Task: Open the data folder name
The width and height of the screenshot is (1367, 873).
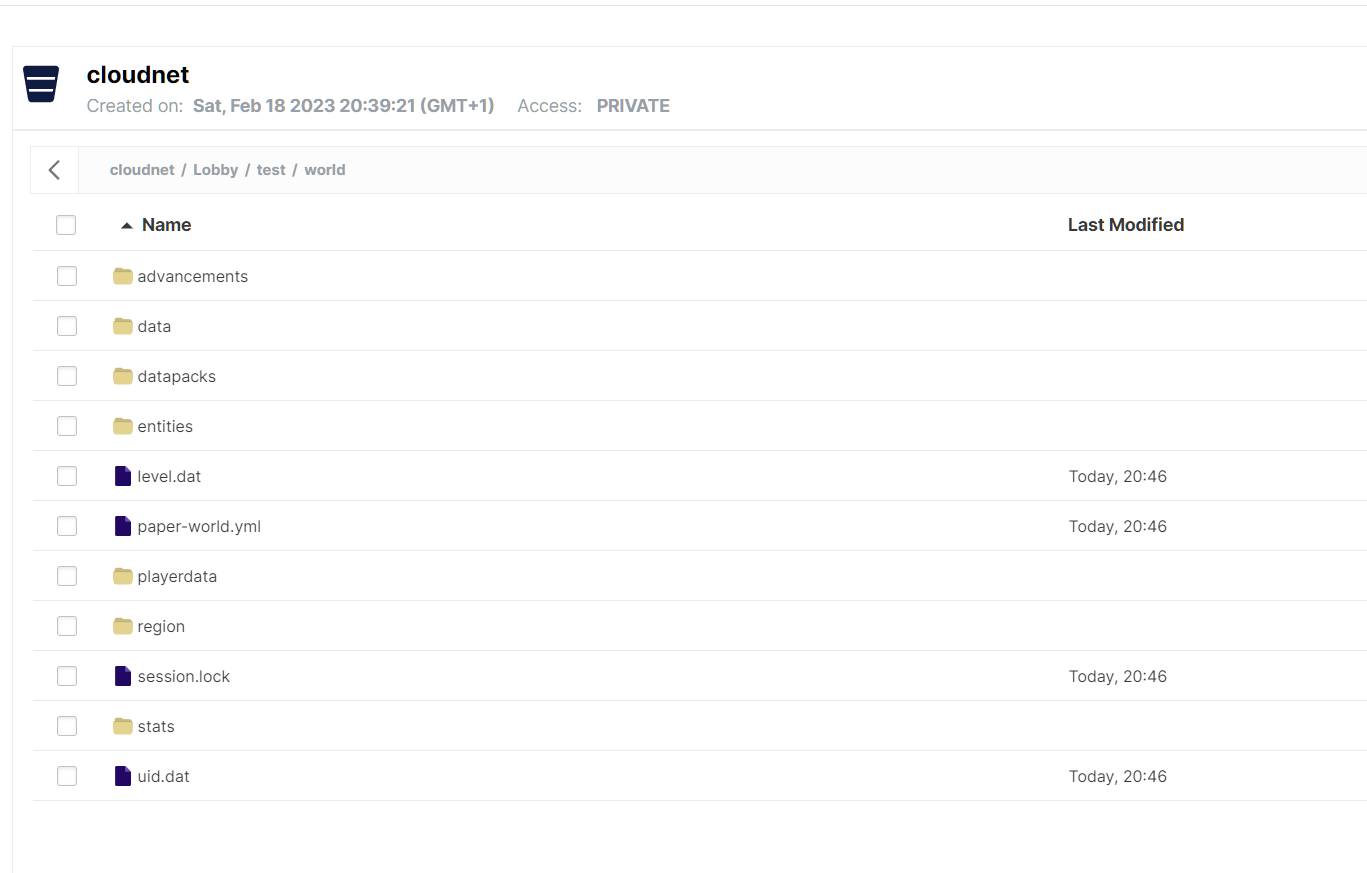Action: (154, 326)
